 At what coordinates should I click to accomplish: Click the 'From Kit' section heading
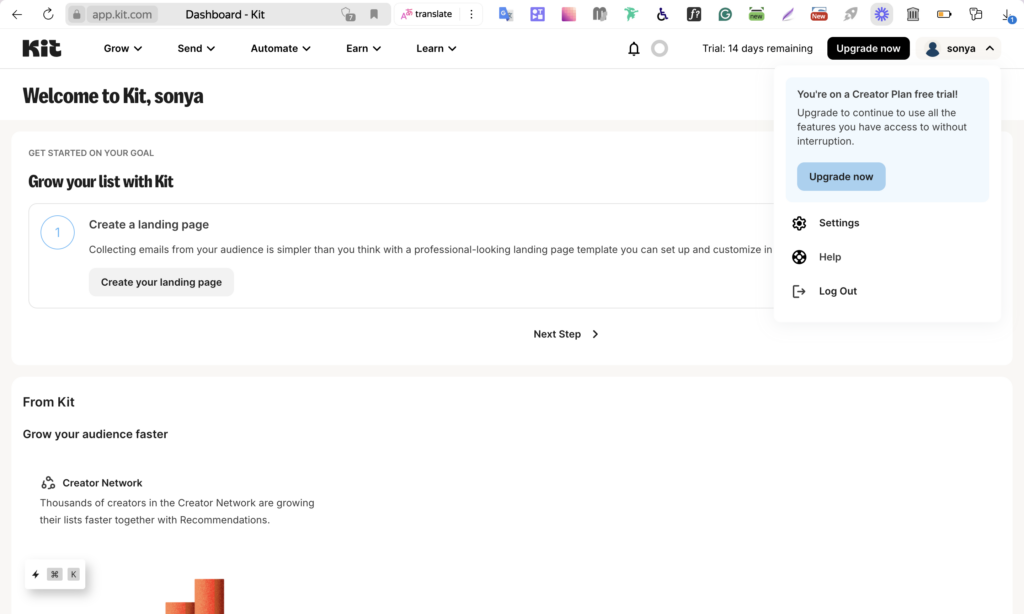[48, 402]
